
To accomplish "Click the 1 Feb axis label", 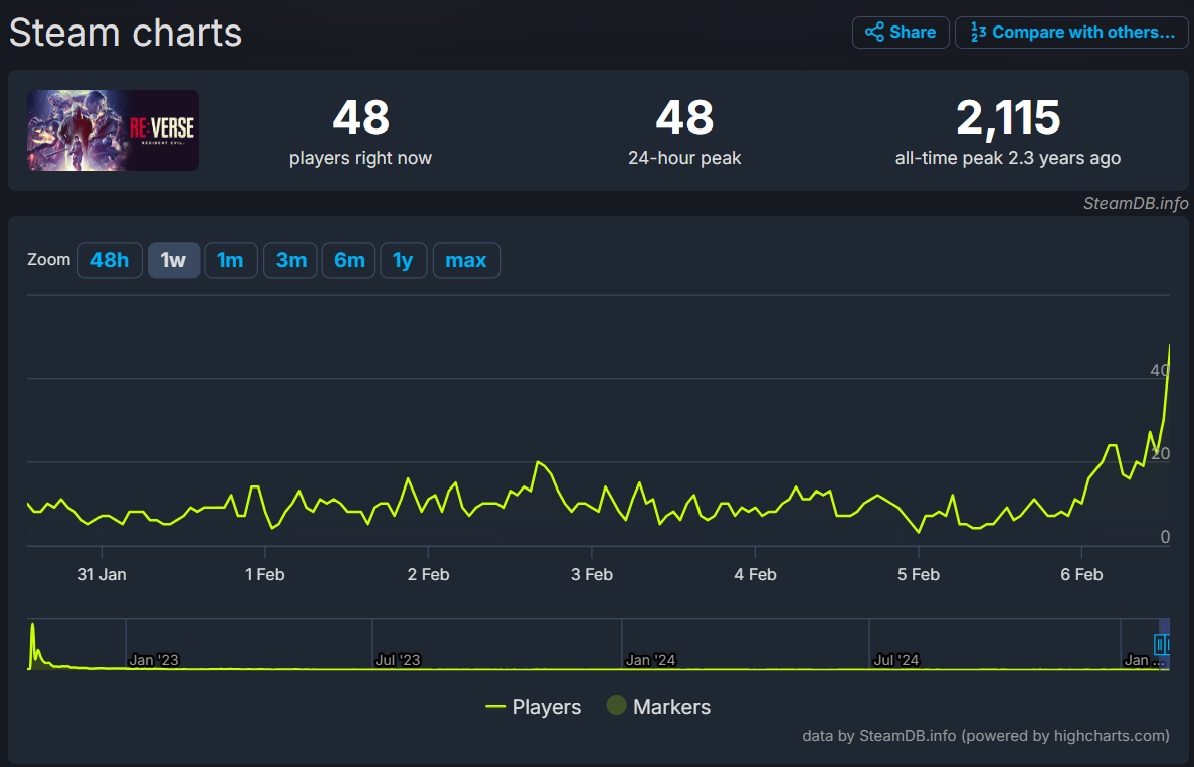I will click(265, 574).
